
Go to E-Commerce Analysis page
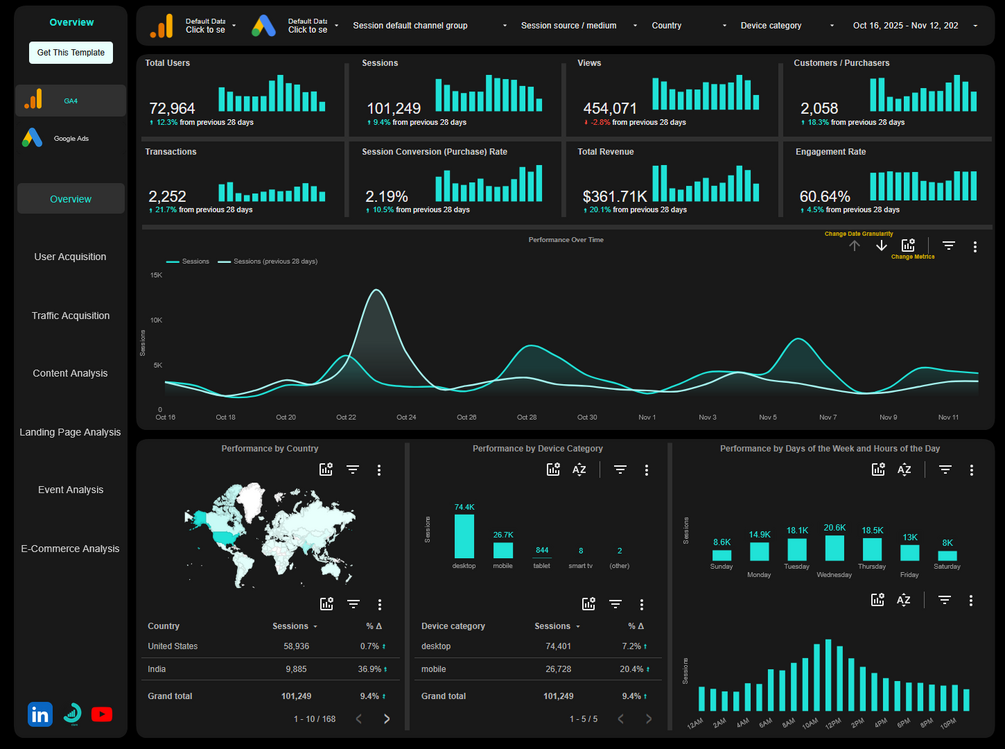[x=71, y=548]
